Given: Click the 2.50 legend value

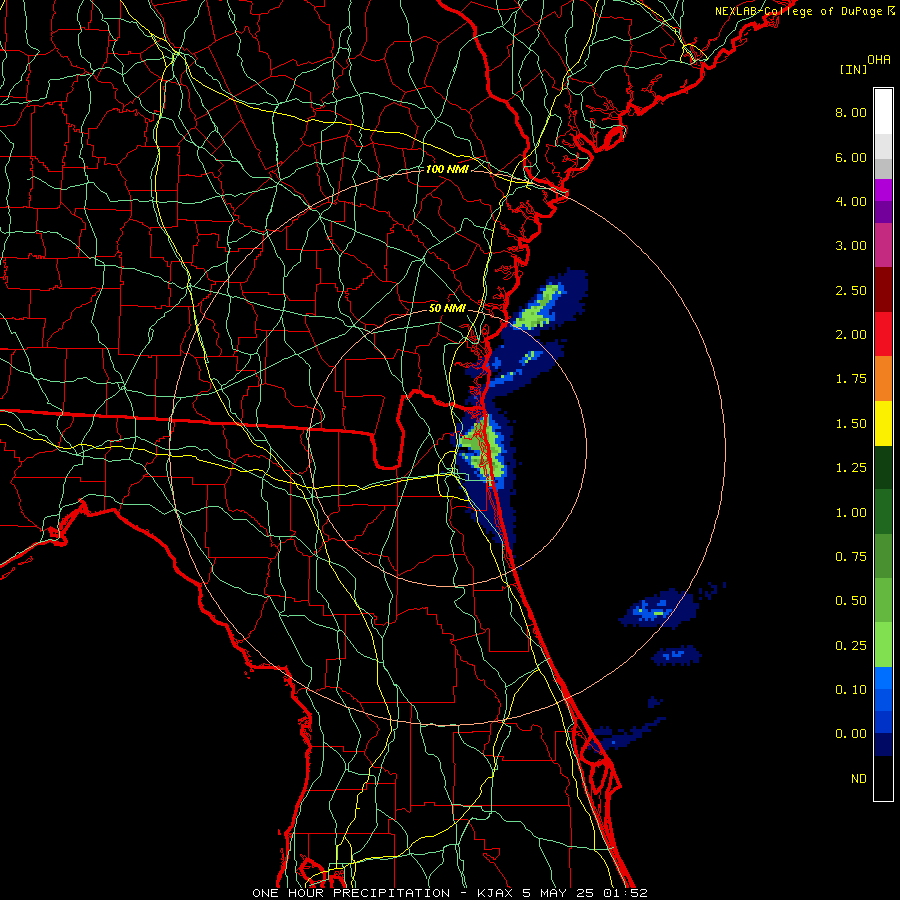Looking at the screenshot, I should click(851, 290).
